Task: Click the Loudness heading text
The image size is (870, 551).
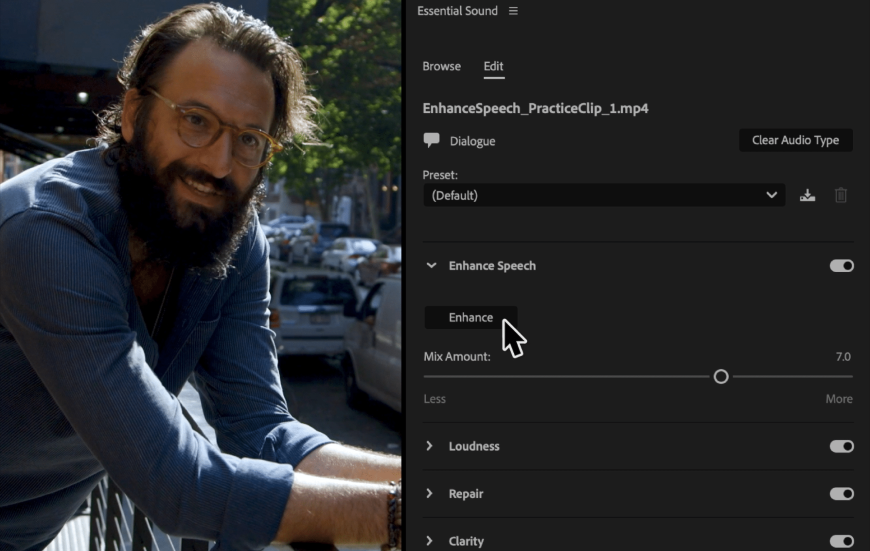Action: 474,446
